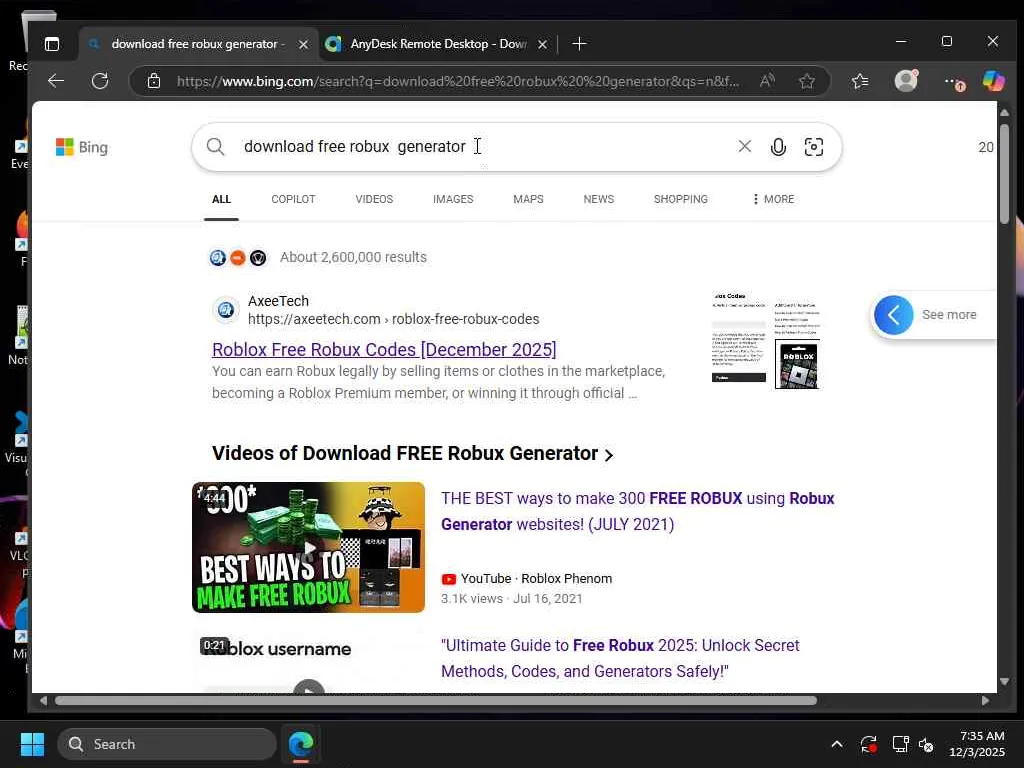Viewport: 1024px width, 768px height.
Task: Open THE BEST ways to make 300 FREE ROBUX link
Action: [x=637, y=511]
